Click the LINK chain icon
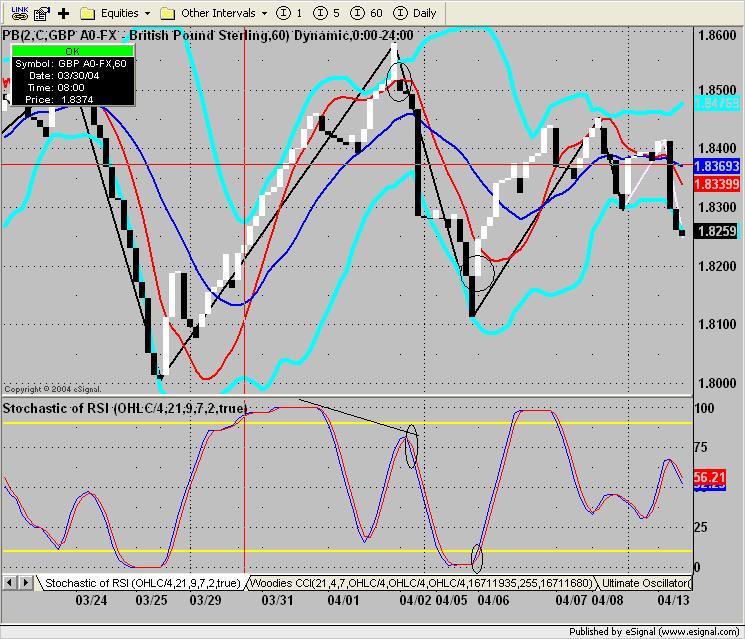The image size is (745, 639). 19,13
